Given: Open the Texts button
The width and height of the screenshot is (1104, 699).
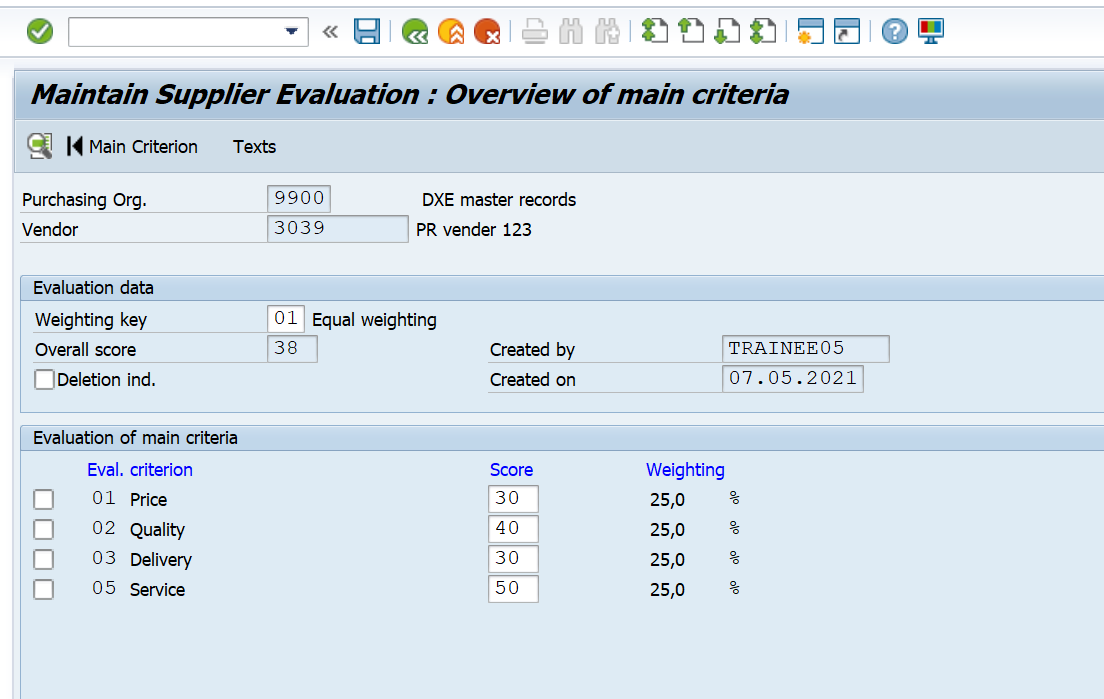Looking at the screenshot, I should [254, 146].
